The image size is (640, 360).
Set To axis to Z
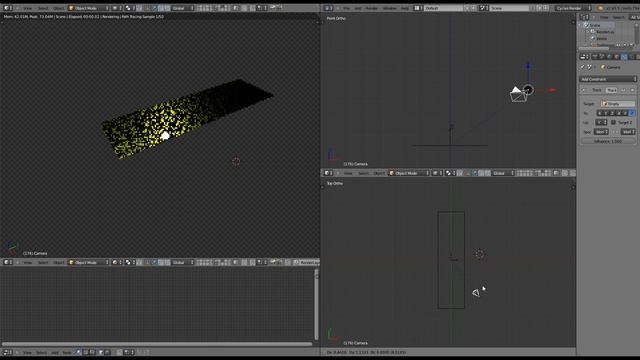(x=613, y=113)
